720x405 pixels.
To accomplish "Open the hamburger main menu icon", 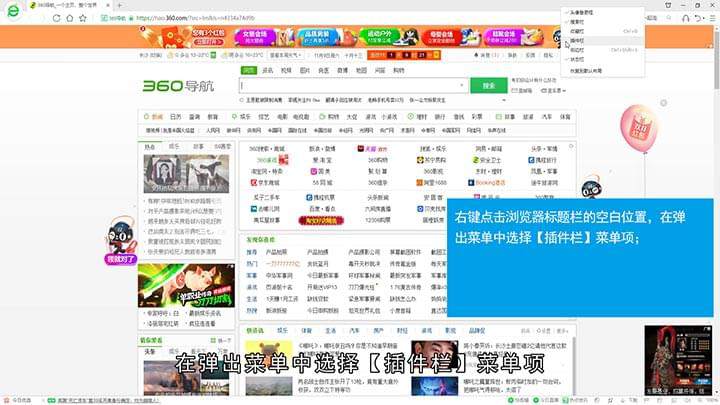I will coord(713,18).
